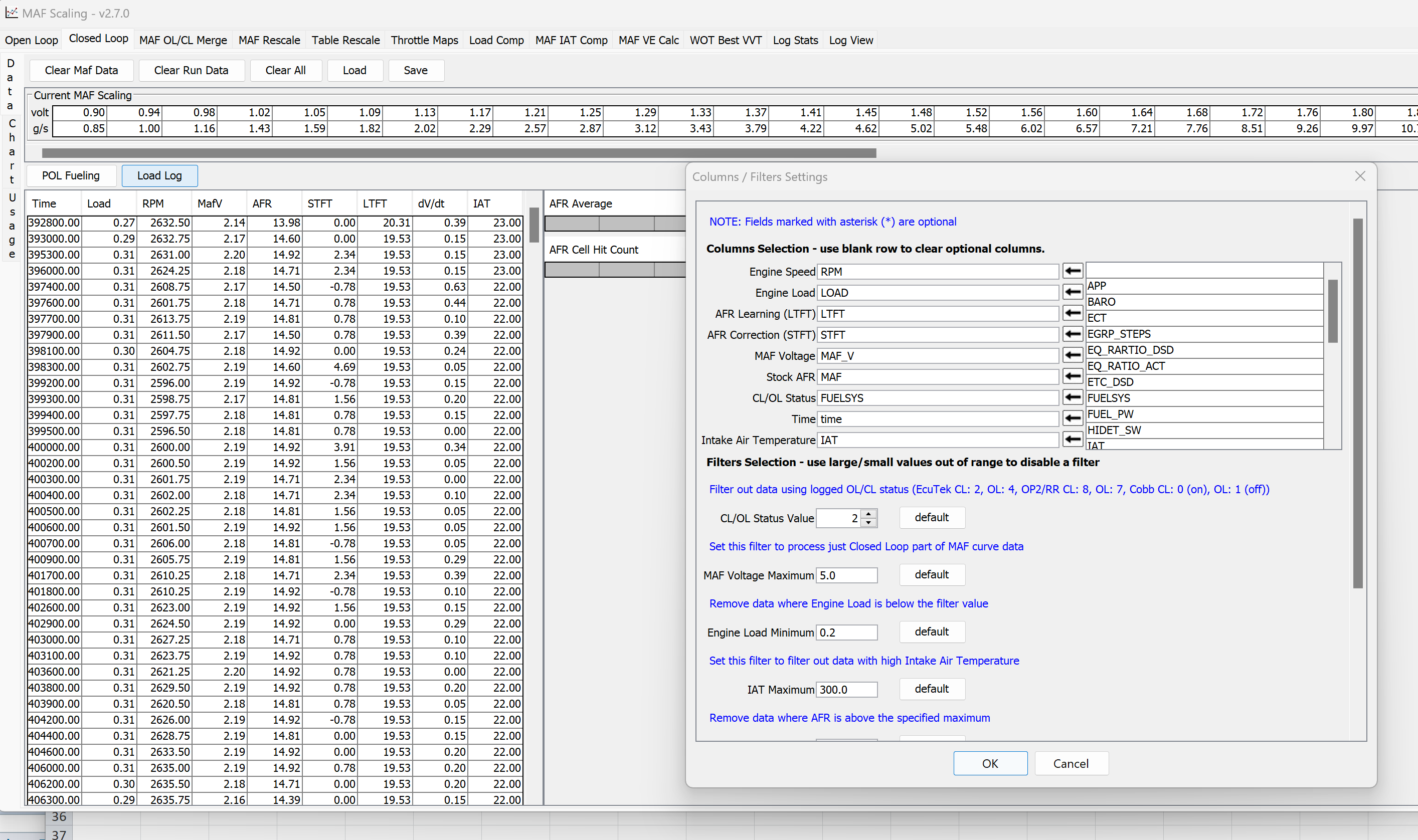This screenshot has height=840, width=1418.
Task: Click the IAT Maximum input field
Action: click(x=846, y=690)
